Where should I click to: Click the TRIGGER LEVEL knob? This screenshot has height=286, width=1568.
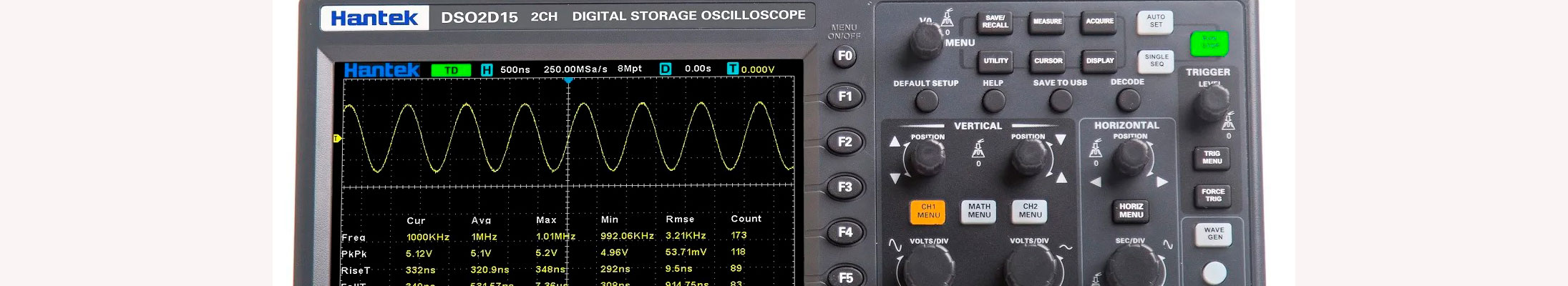pos(1212,103)
